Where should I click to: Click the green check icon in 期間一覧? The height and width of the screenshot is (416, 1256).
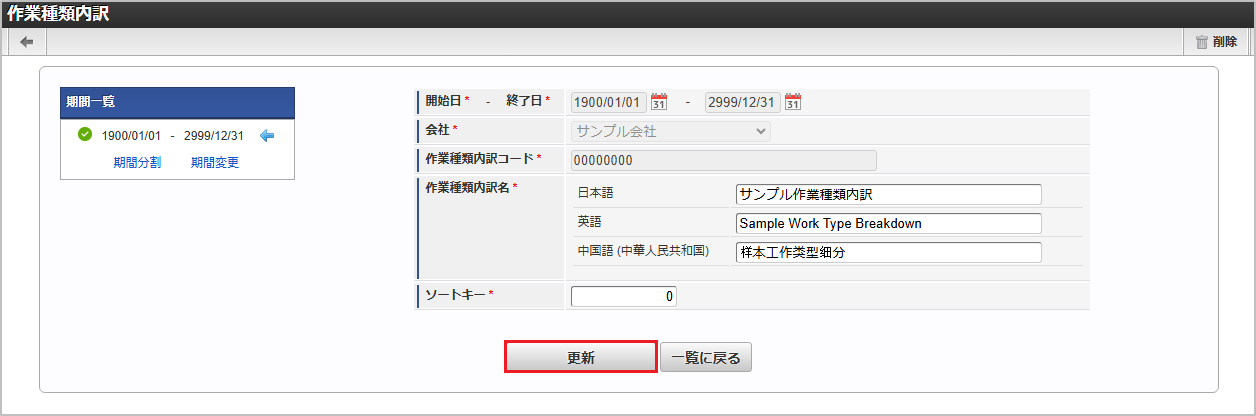click(85, 135)
